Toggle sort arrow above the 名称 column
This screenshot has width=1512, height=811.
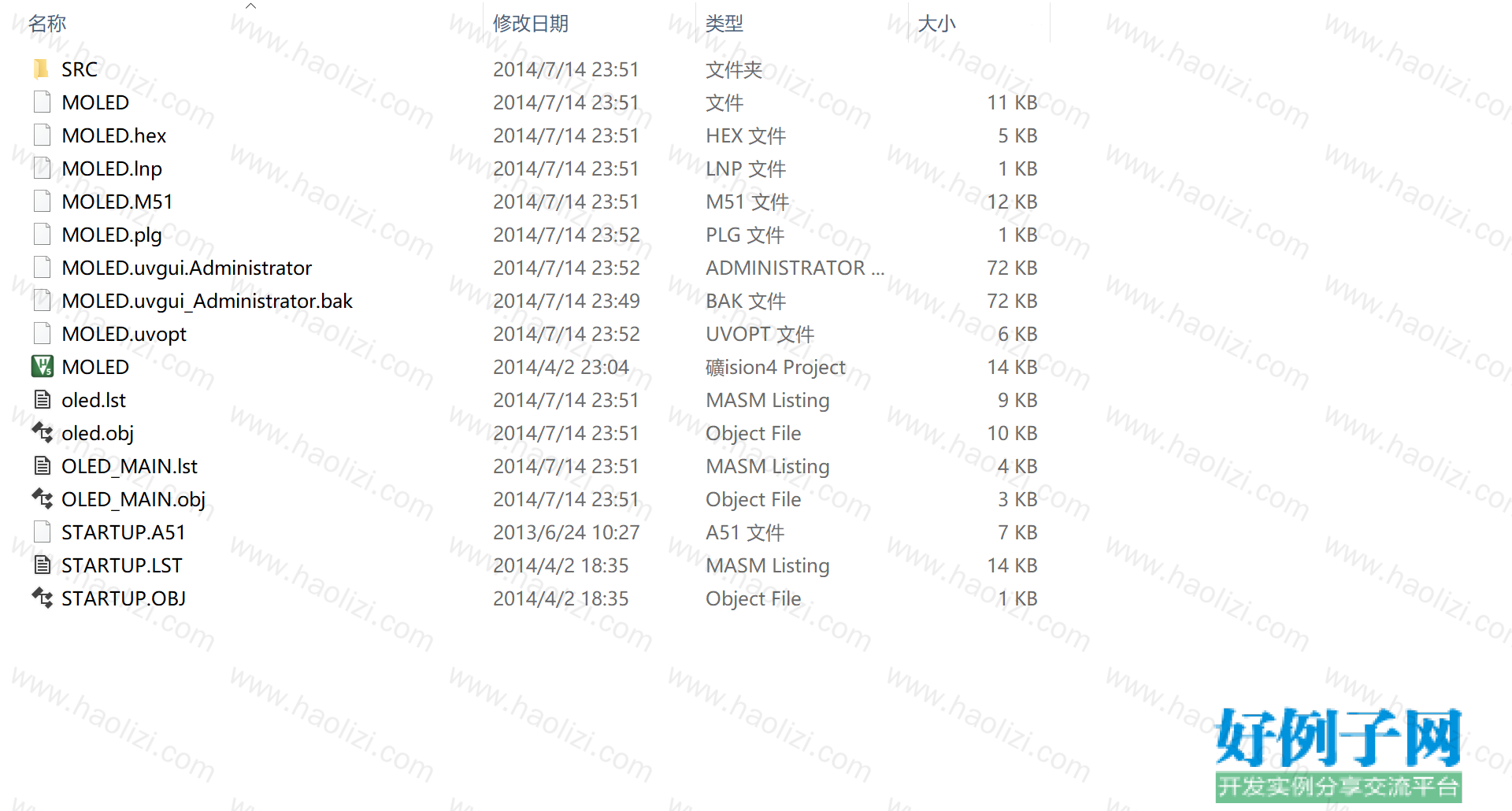(x=250, y=6)
